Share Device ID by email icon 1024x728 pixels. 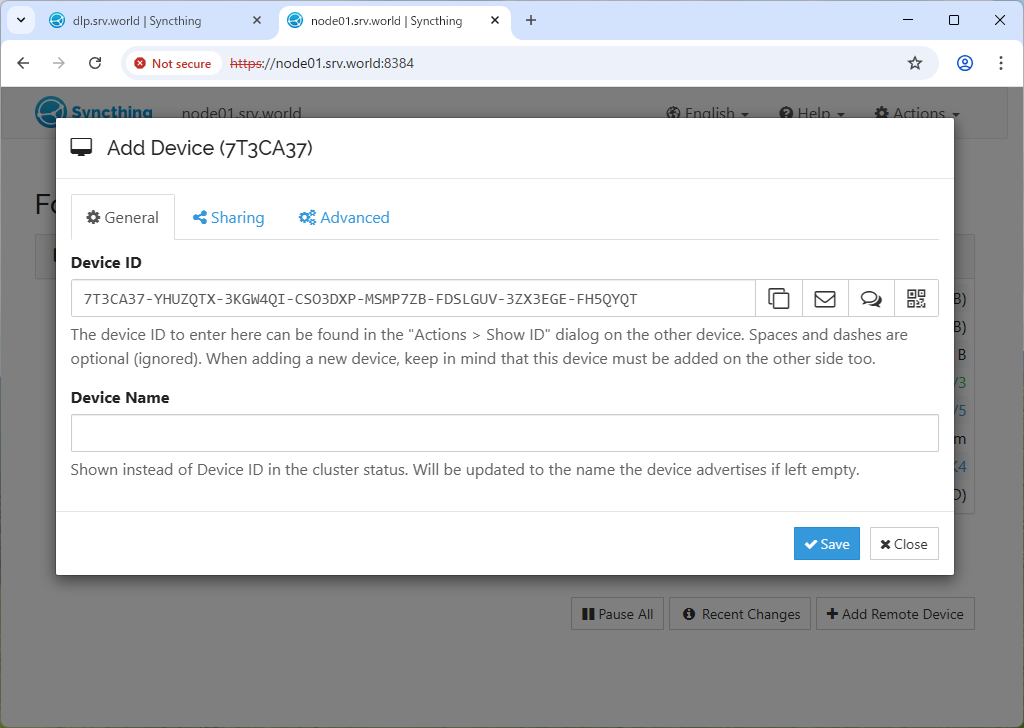pyautogui.click(x=824, y=298)
